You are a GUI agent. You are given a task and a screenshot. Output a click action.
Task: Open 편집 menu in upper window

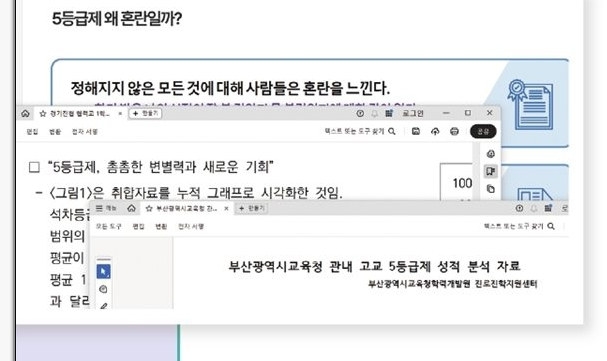point(32,132)
